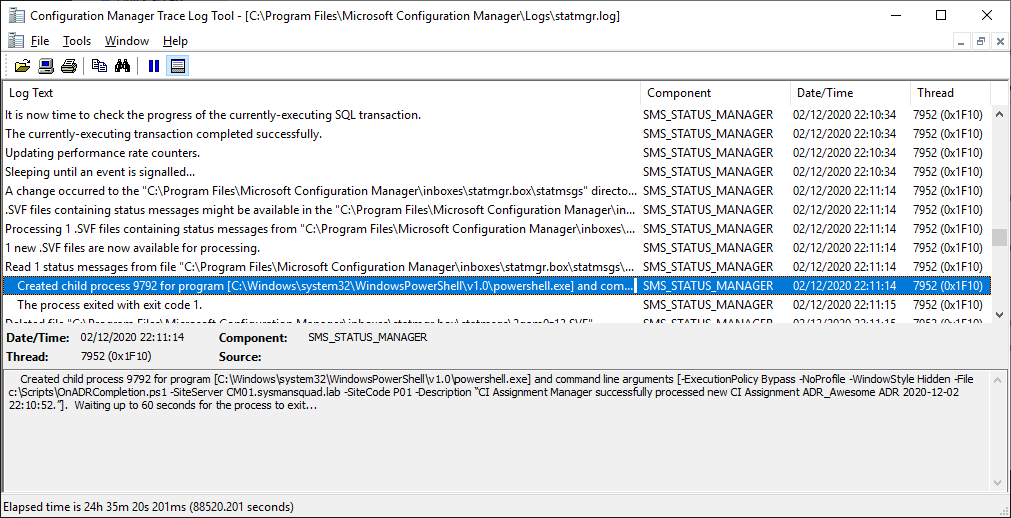
Task: Close the inner statmgr.log document
Action: click(999, 41)
